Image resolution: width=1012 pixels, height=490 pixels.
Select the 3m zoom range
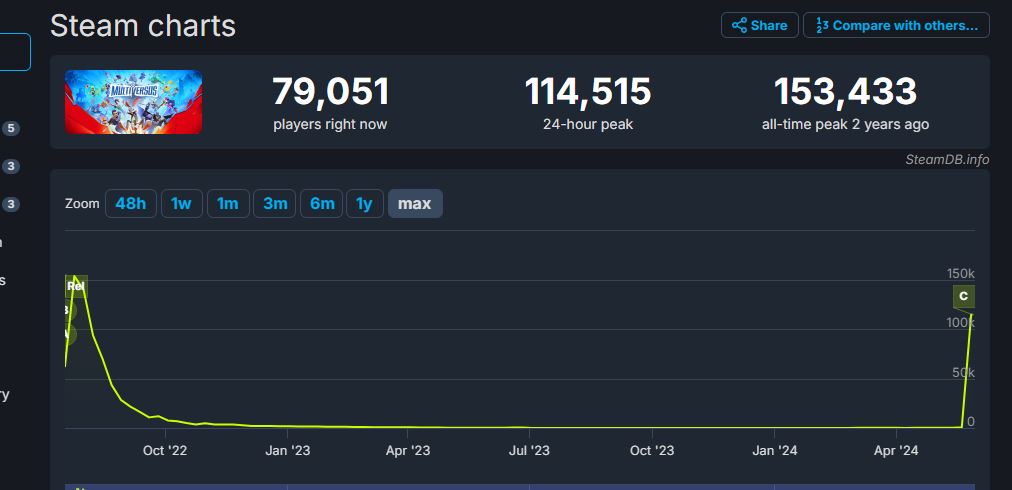275,204
